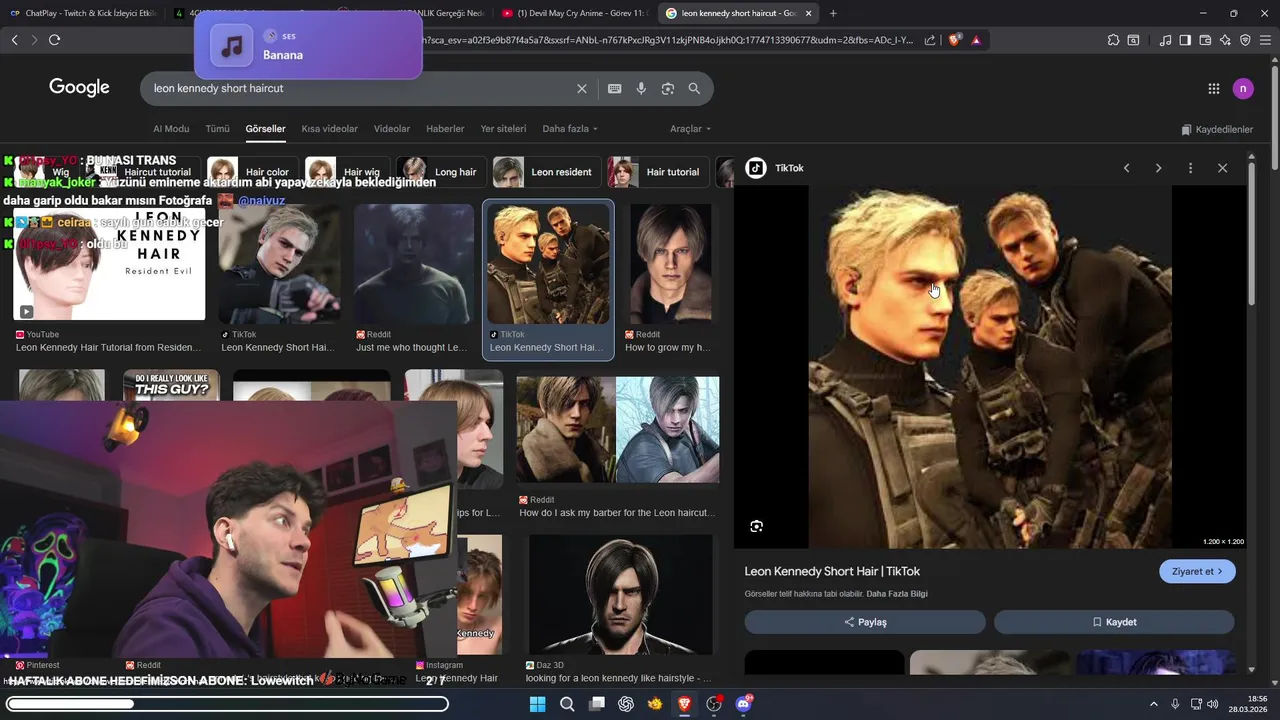This screenshot has height=720, width=1280.
Task: Switch to Devil May Cry Anime tab
Action: coord(575,13)
